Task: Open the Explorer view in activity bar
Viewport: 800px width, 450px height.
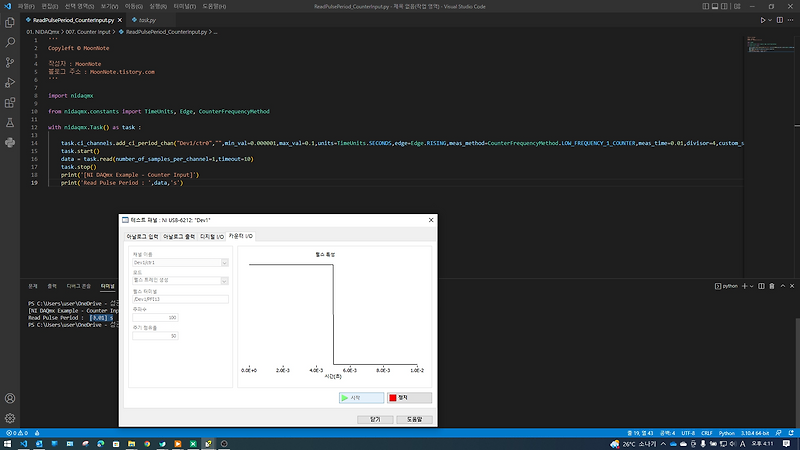Action: [x=10, y=22]
